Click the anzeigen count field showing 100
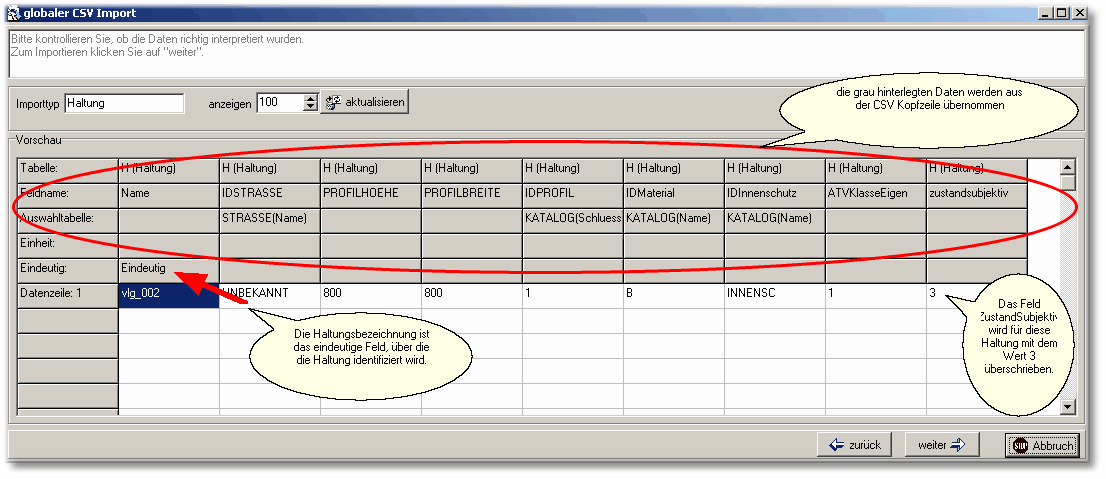This screenshot has width=1106, height=479. coord(278,103)
